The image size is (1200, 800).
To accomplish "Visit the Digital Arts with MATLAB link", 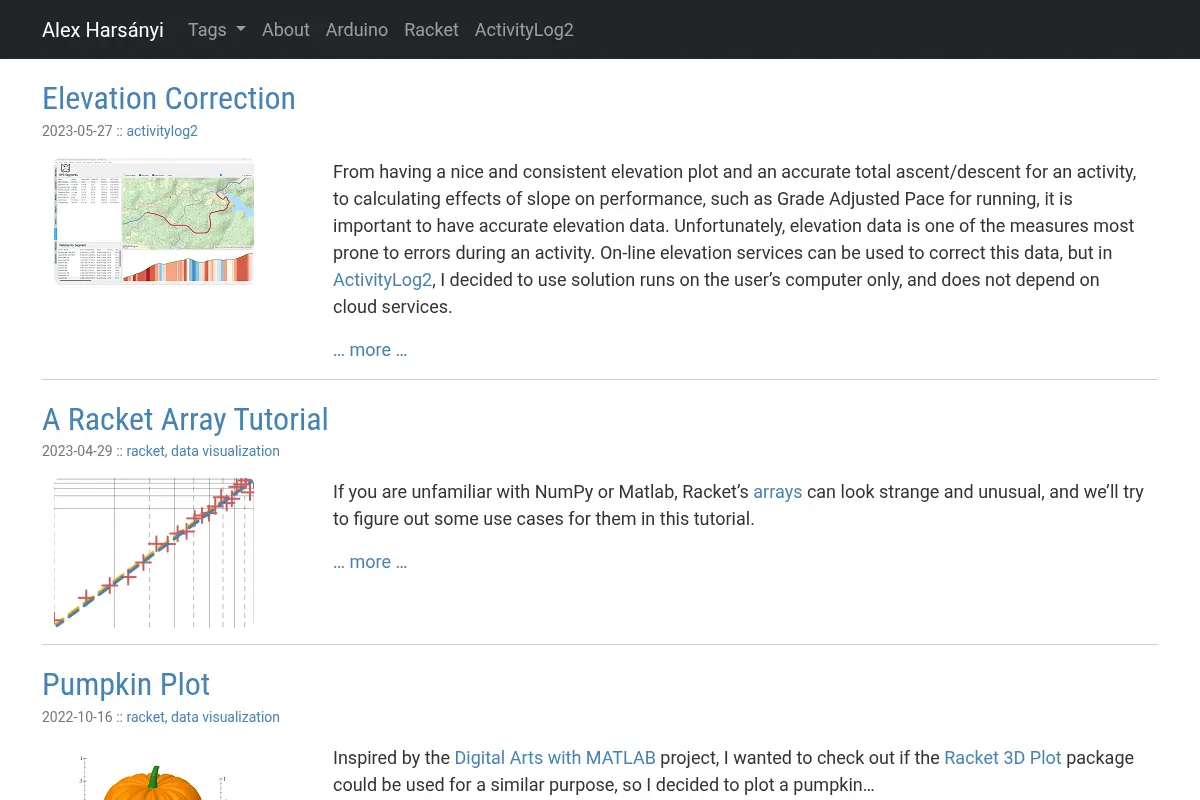I will click(547, 758).
